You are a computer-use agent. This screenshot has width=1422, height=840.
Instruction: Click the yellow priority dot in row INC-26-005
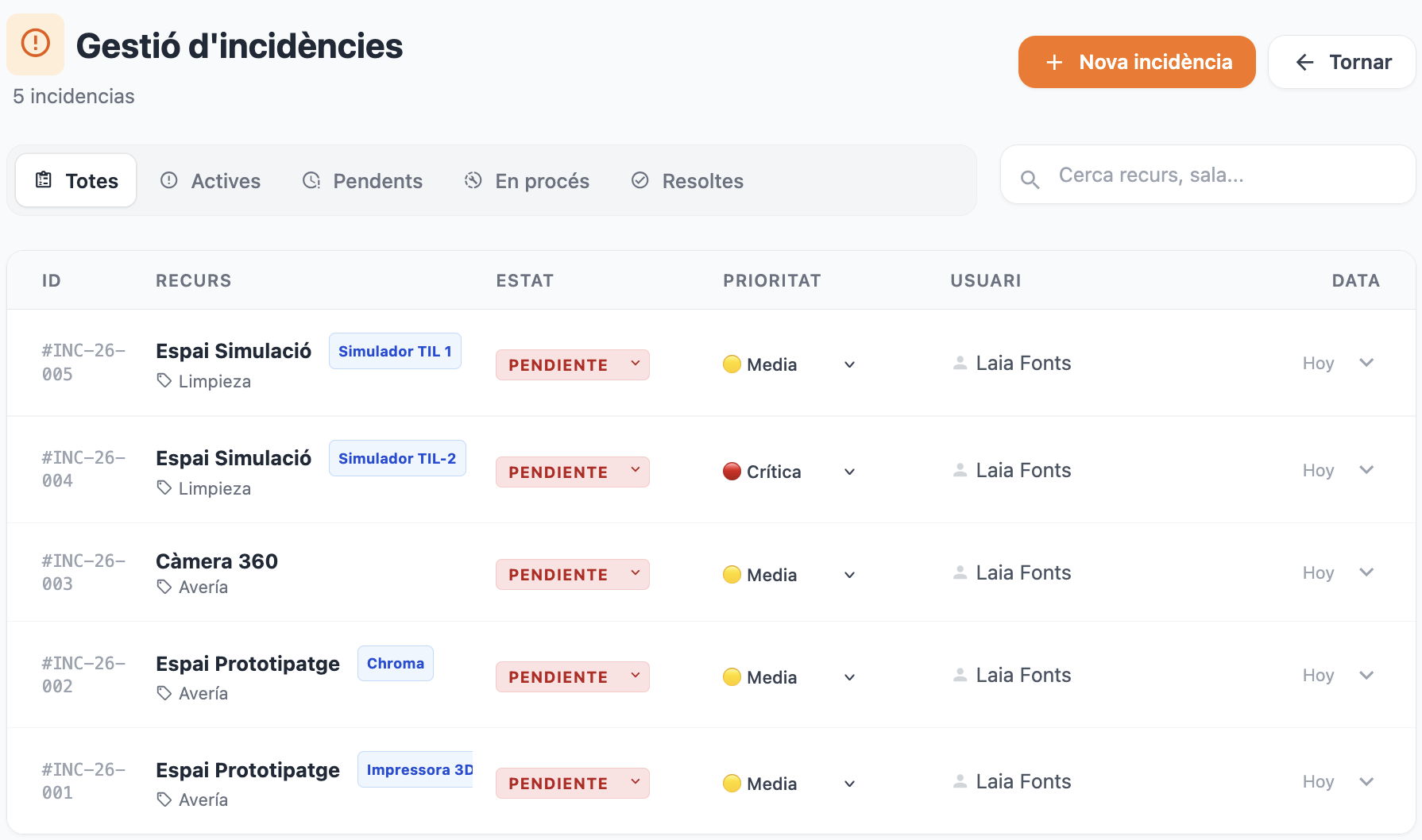[732, 364]
